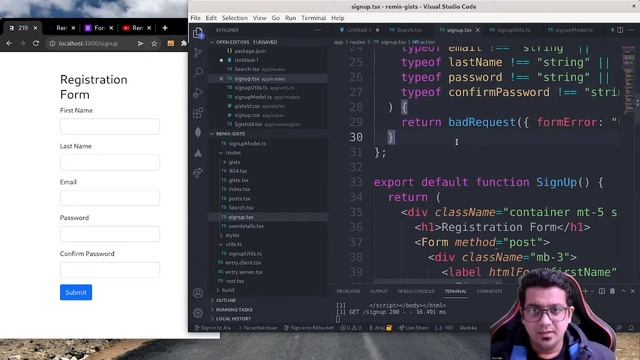Click the errors and warnings status entry
The image size is (640, 360).
(x=351, y=328)
